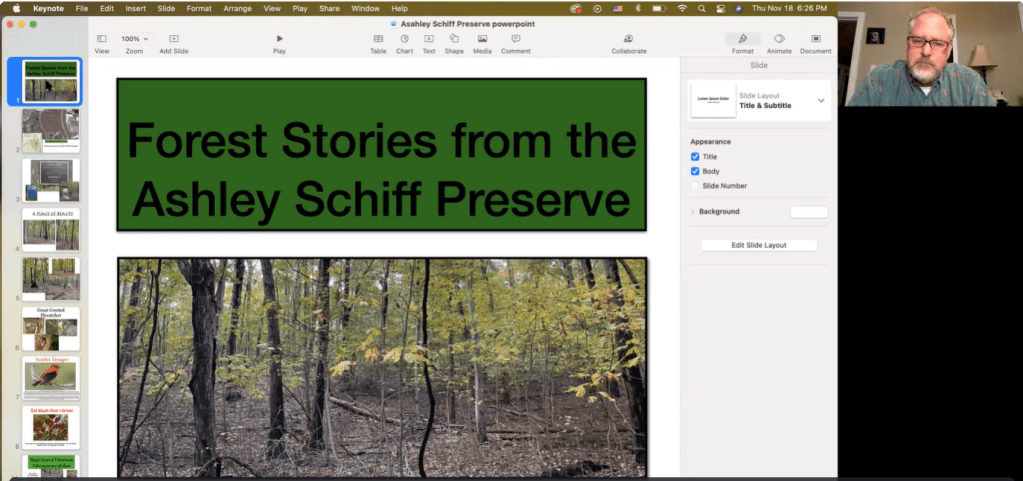The width and height of the screenshot is (1023, 481).
Task: Click the Collaborate icon
Action: [x=628, y=39]
